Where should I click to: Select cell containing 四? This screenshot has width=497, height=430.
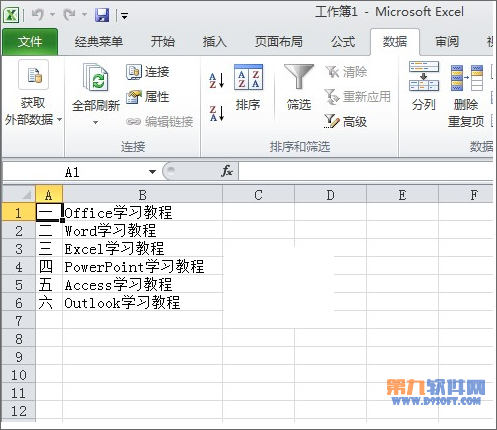(49, 266)
